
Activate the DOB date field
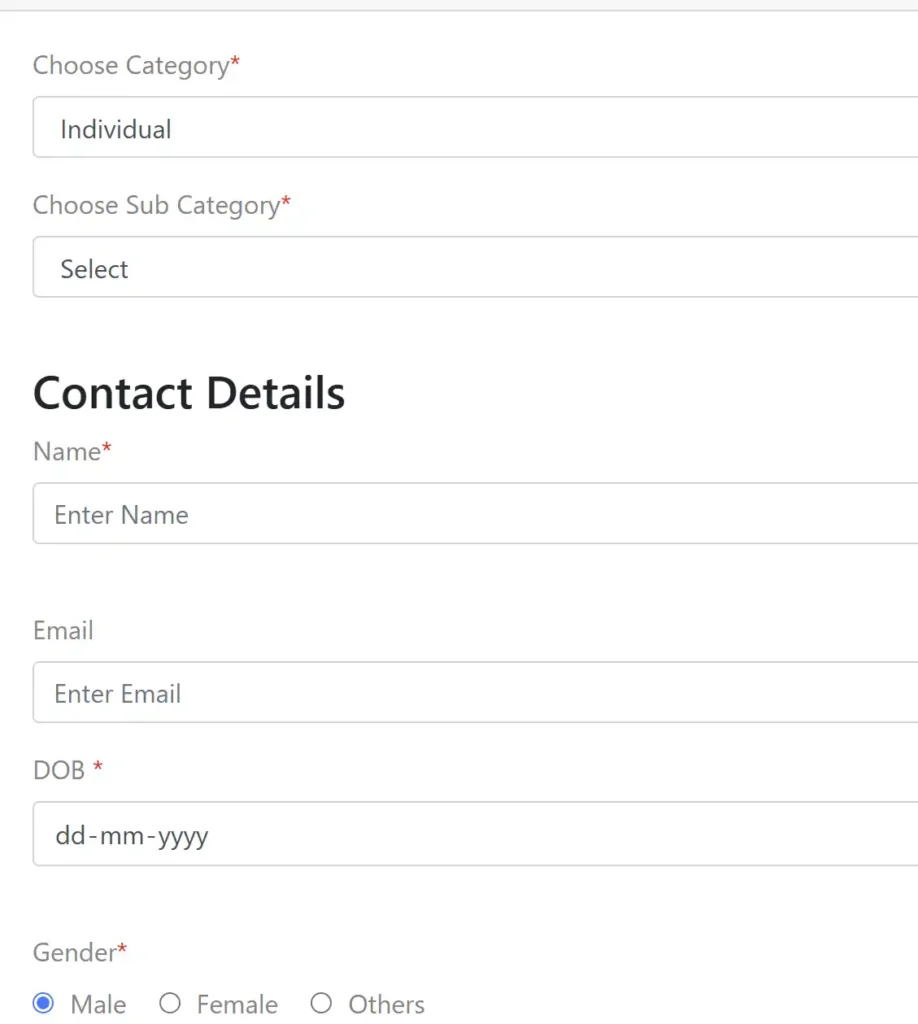475,834
